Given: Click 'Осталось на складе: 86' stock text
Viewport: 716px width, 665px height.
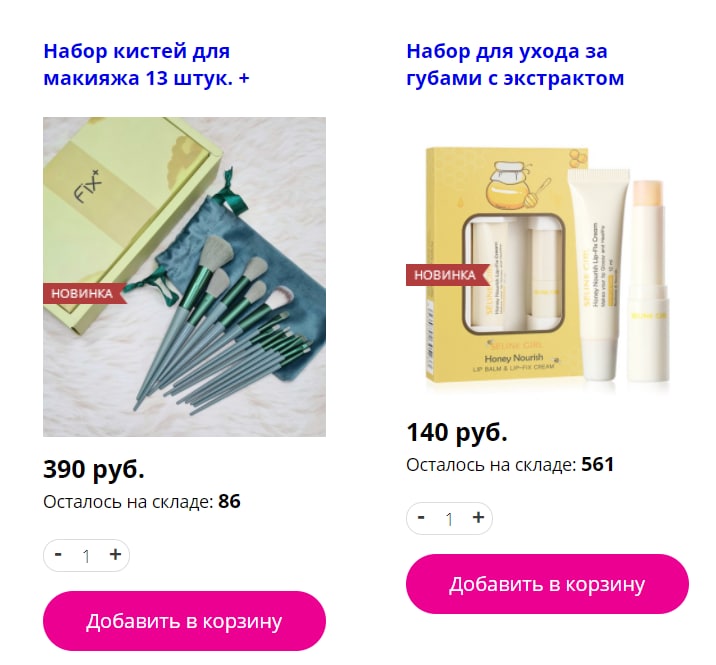Looking at the screenshot, I should tap(142, 501).
